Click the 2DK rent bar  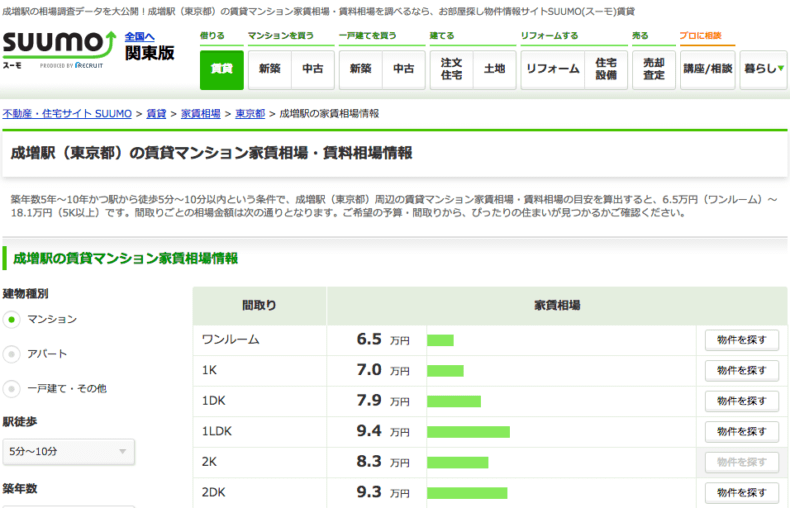point(467,493)
